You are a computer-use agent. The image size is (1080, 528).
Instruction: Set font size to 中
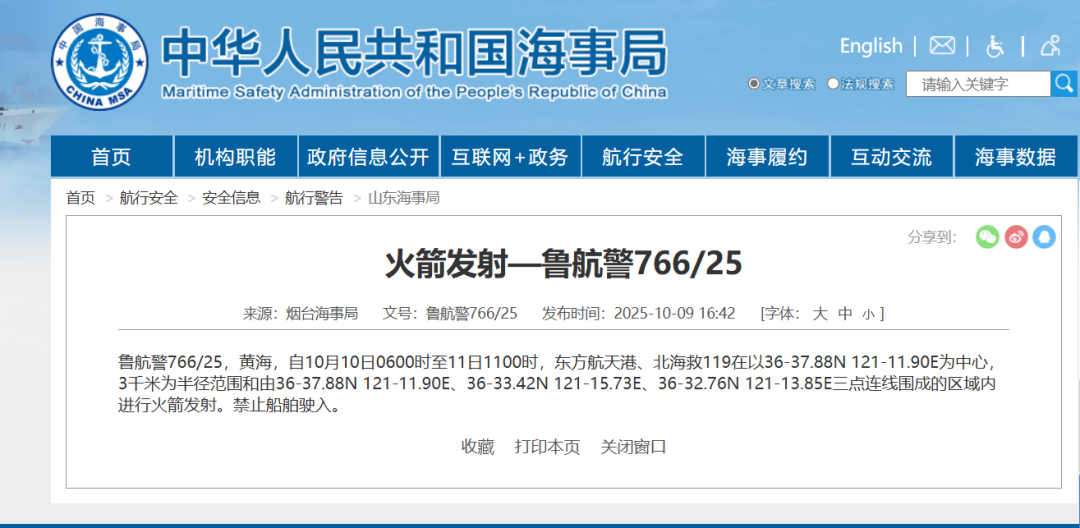[x=845, y=314]
